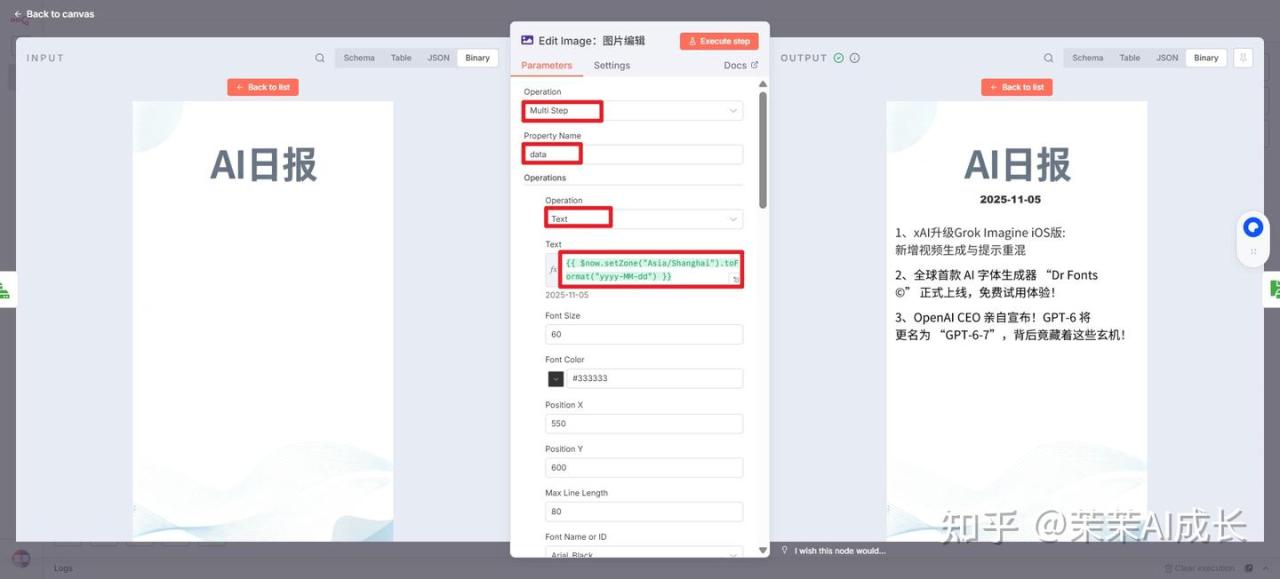Viewport: 1280px width, 579px height.
Task: Click the search icon in the OUTPUT panel
Action: pos(1048,58)
